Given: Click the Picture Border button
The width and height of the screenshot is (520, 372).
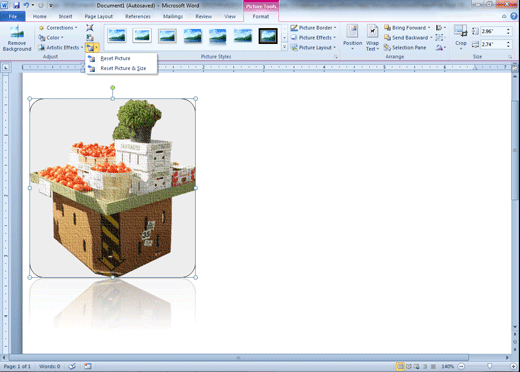Looking at the screenshot, I should [x=313, y=28].
